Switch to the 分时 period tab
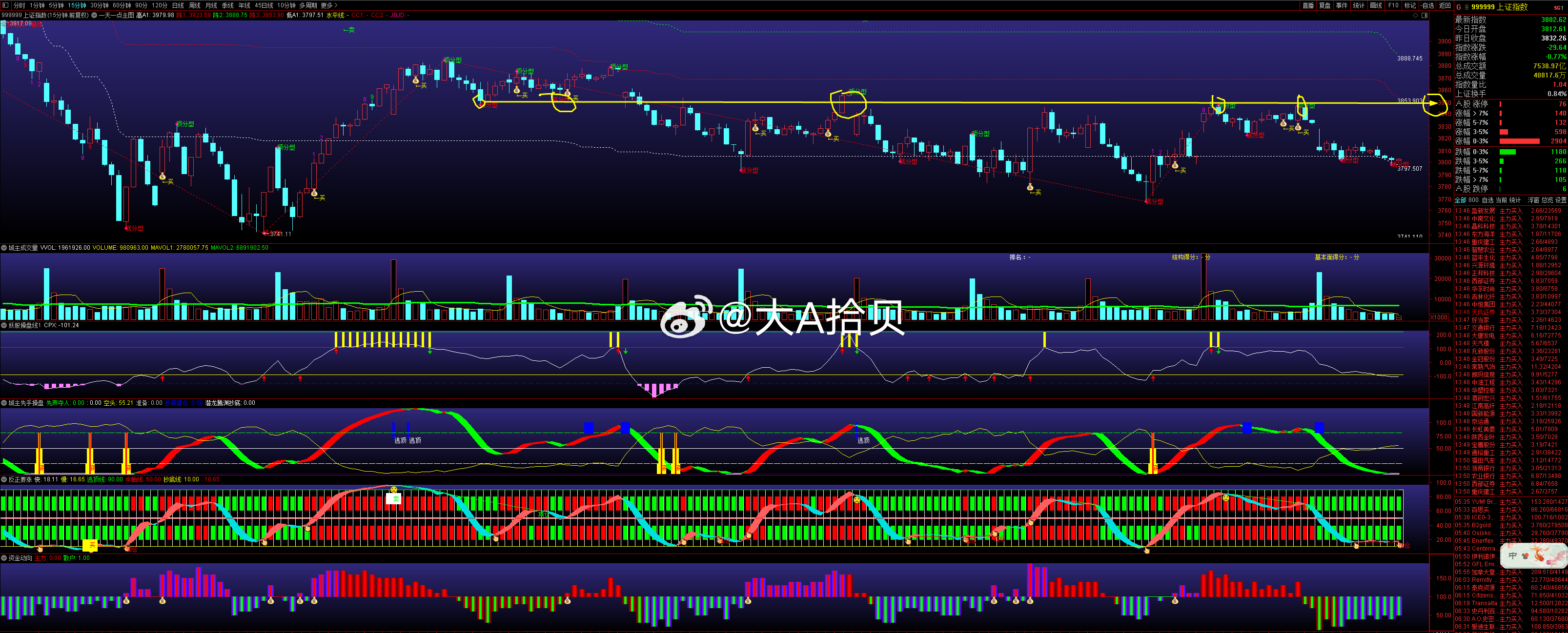 click(x=19, y=5)
